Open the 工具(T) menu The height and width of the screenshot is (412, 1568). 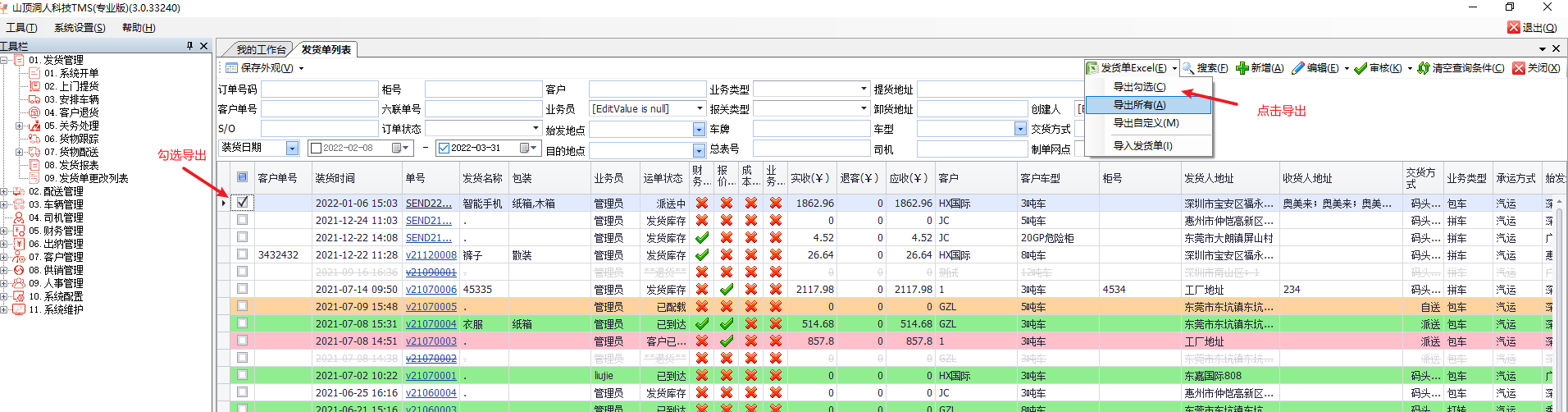pos(21,28)
